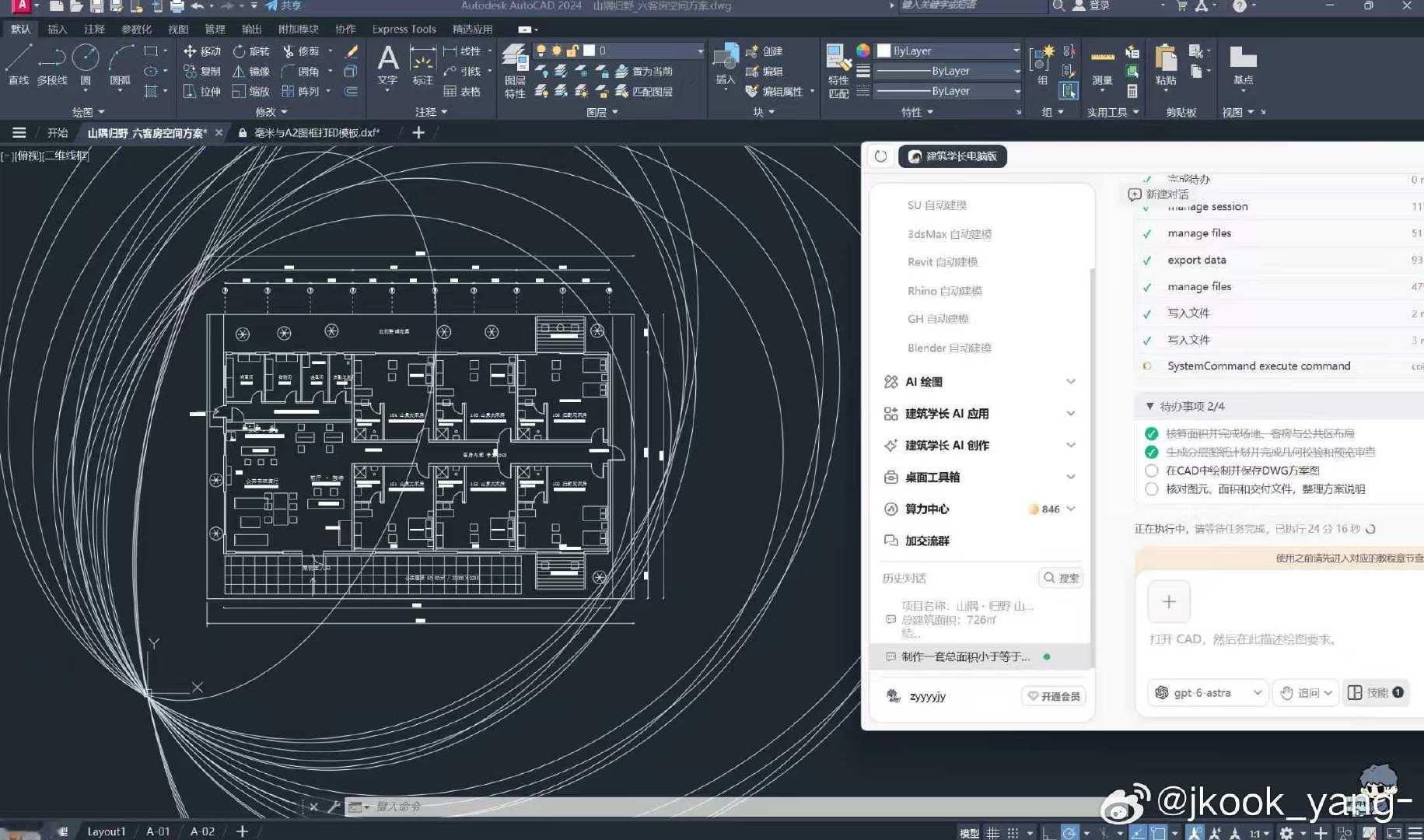Open the gpt-6-astra model dropdown

(x=1208, y=692)
